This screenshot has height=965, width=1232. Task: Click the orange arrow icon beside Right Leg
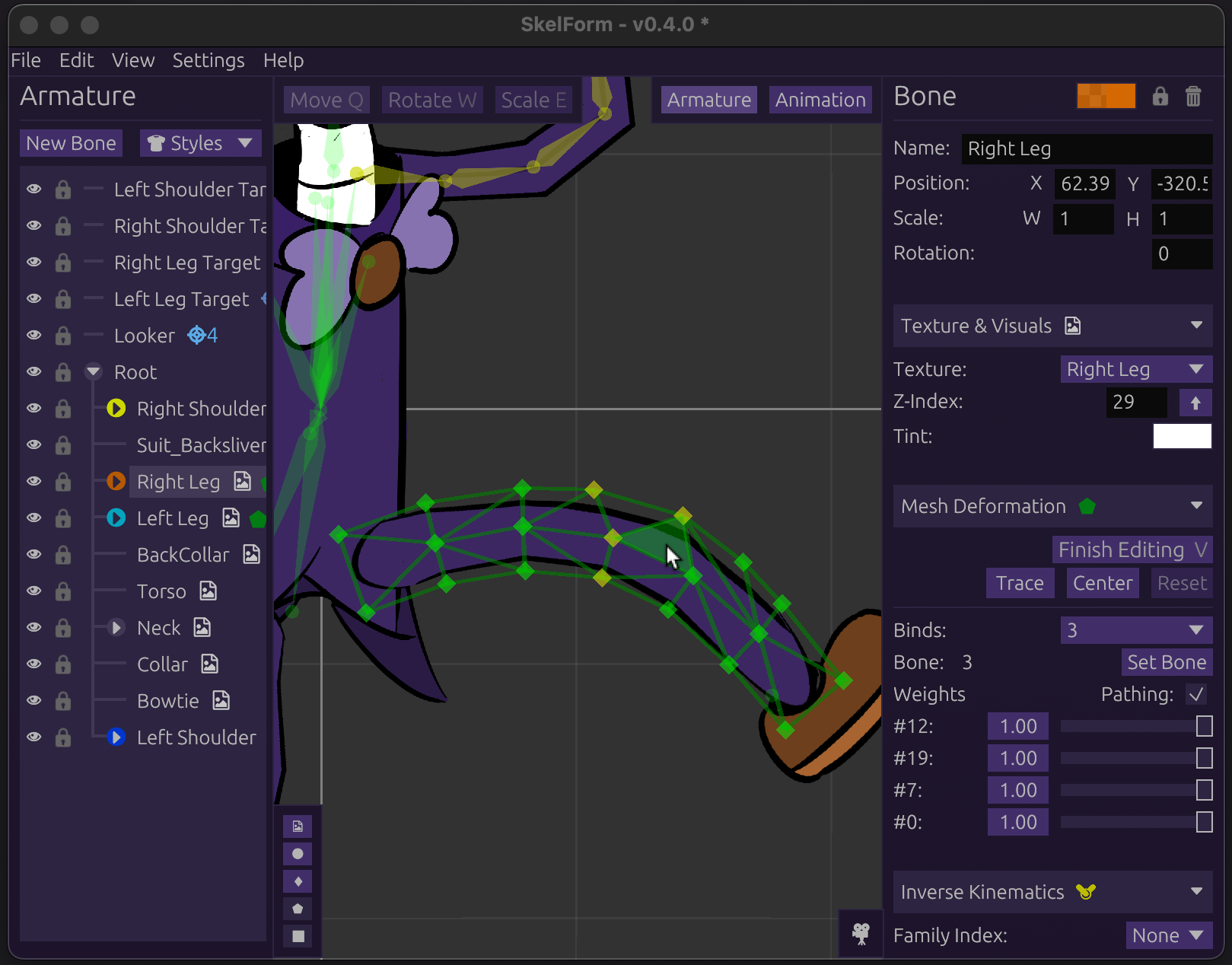pos(116,481)
